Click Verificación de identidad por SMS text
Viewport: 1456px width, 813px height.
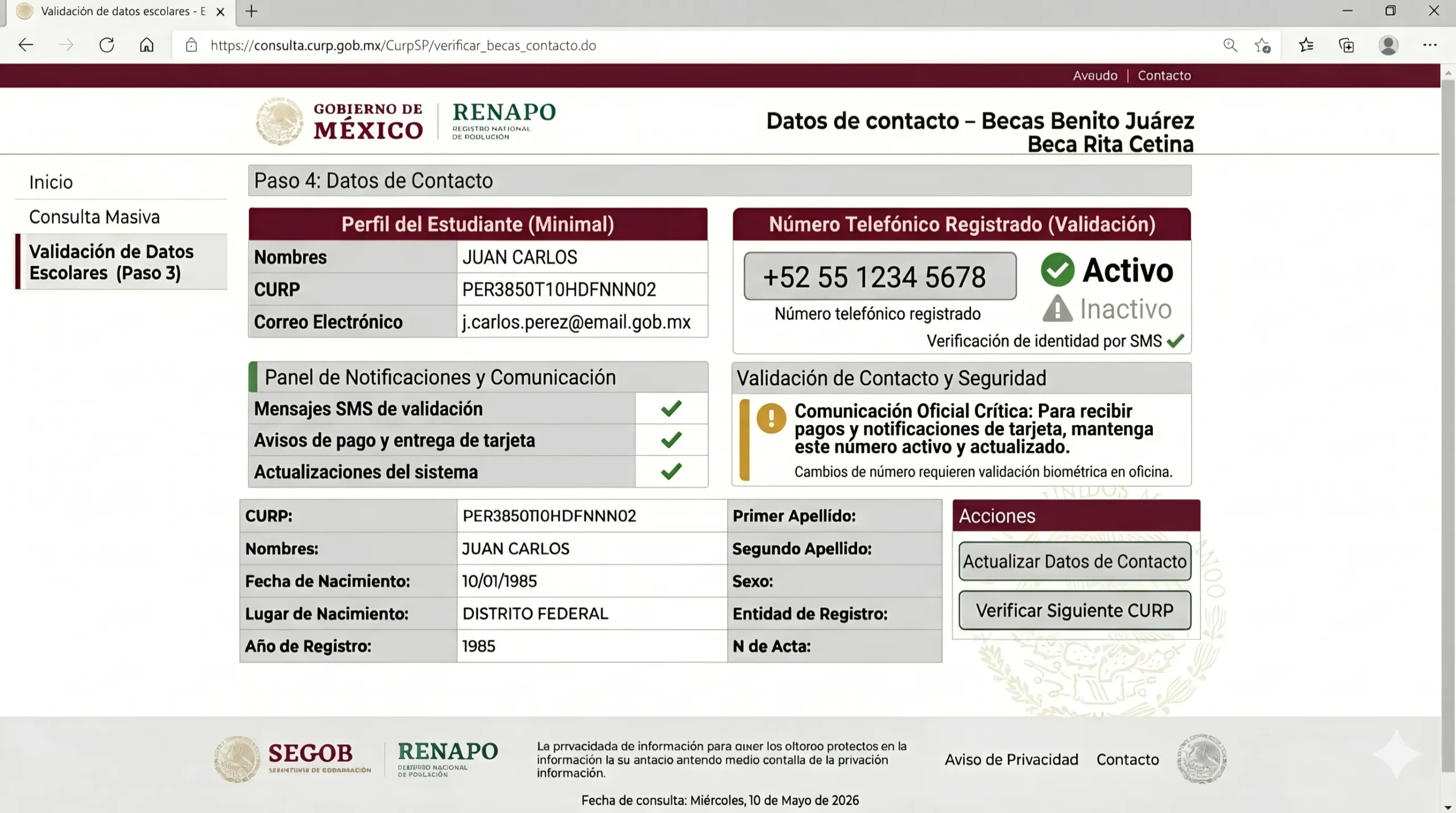point(1044,340)
